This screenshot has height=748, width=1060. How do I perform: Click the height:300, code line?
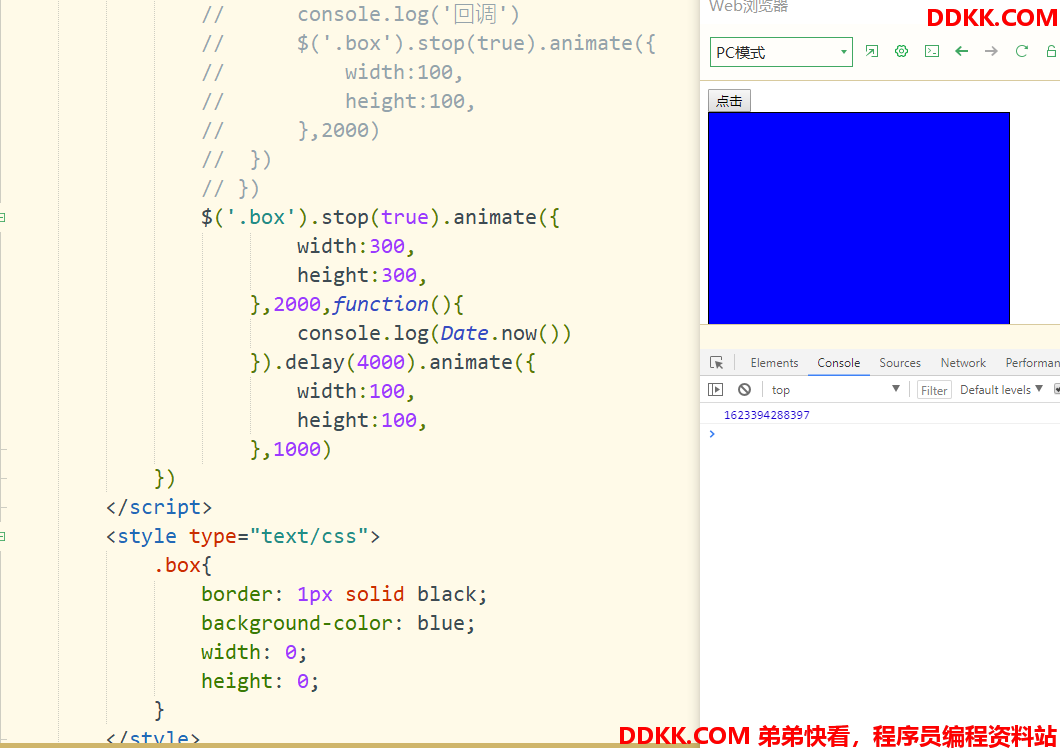(362, 275)
